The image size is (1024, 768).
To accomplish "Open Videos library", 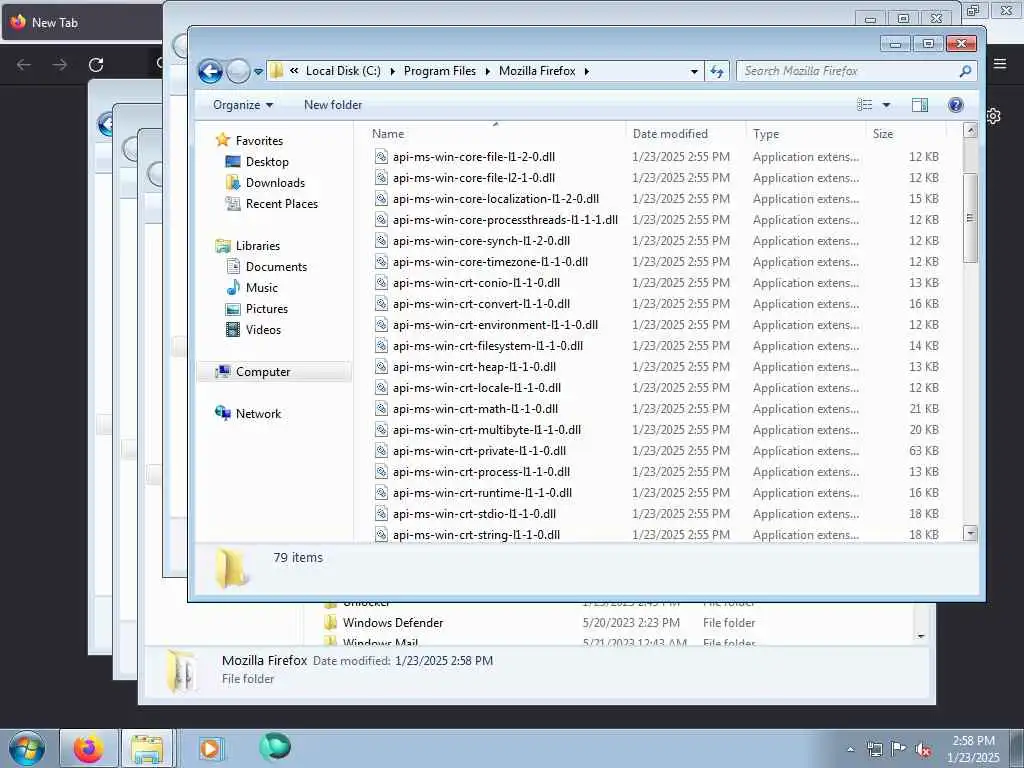I will (x=263, y=330).
